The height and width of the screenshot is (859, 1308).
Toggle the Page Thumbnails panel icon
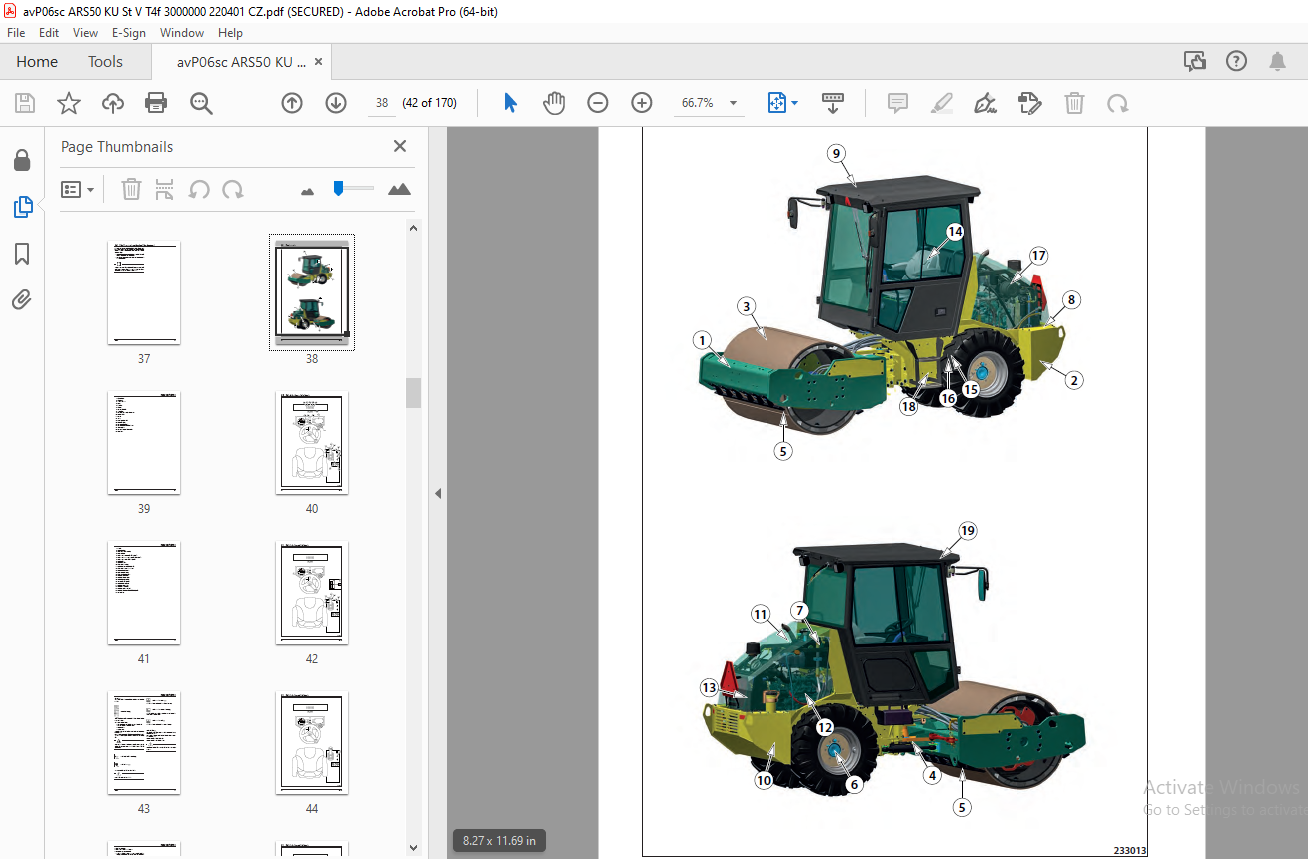pyautogui.click(x=22, y=207)
